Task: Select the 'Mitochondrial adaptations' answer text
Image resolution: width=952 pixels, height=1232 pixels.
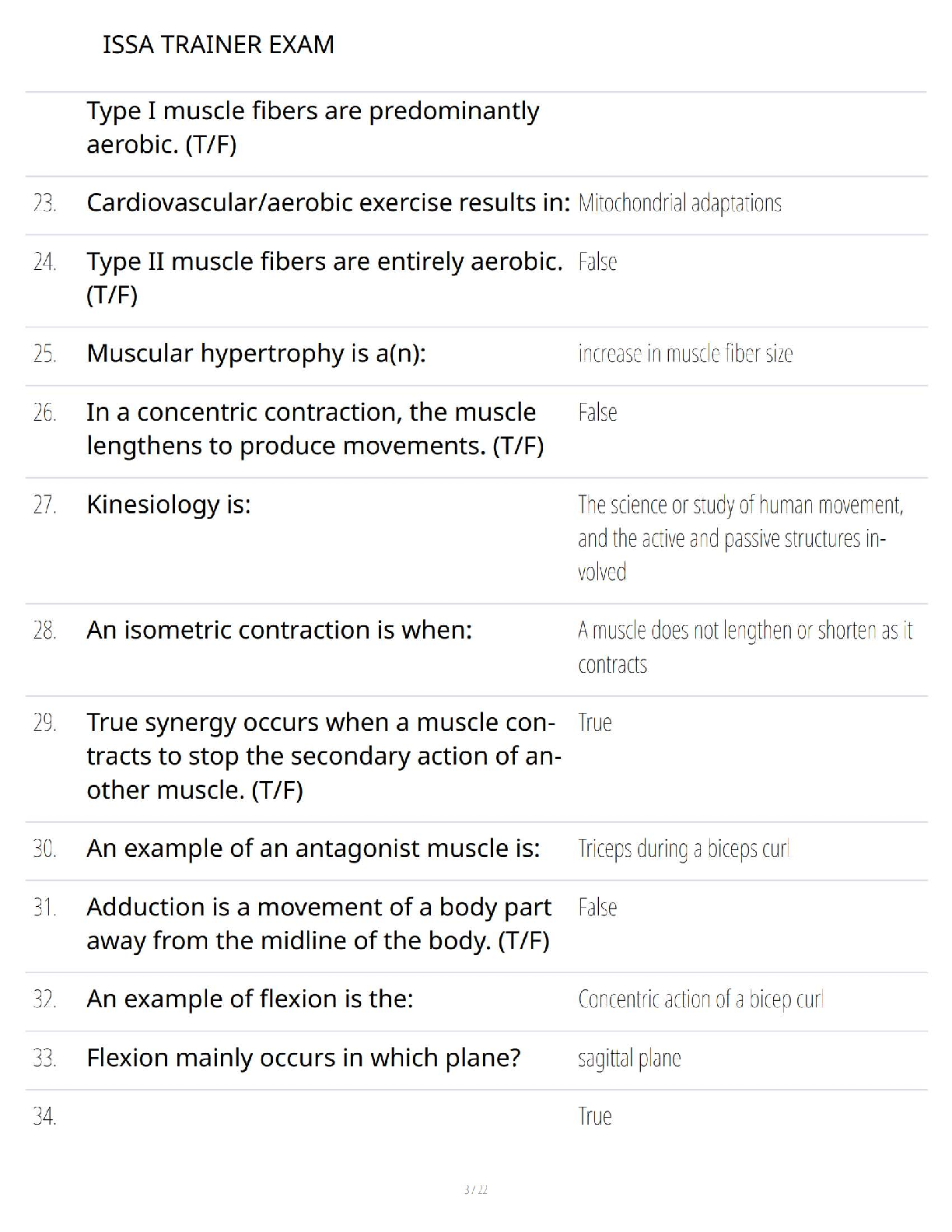Action: point(680,203)
